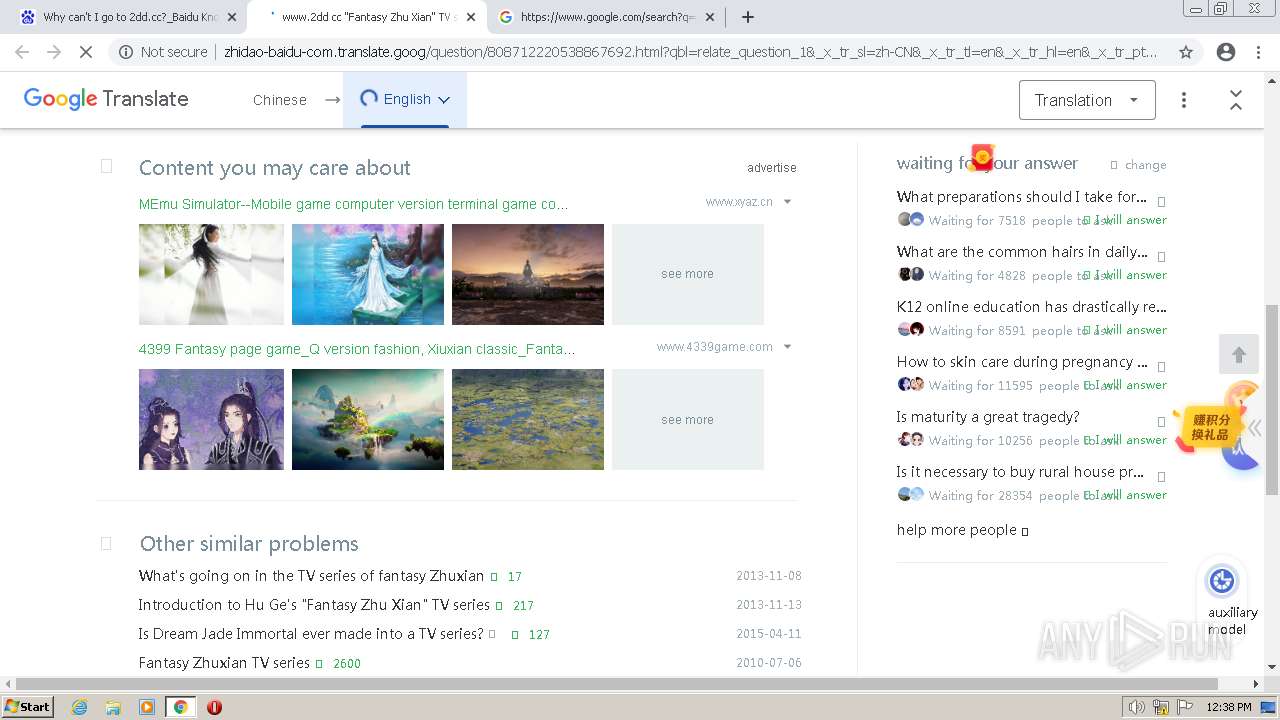This screenshot has width=1280, height=720.
Task: Open 'Is maturity a great tragedy?' question
Action: point(988,417)
